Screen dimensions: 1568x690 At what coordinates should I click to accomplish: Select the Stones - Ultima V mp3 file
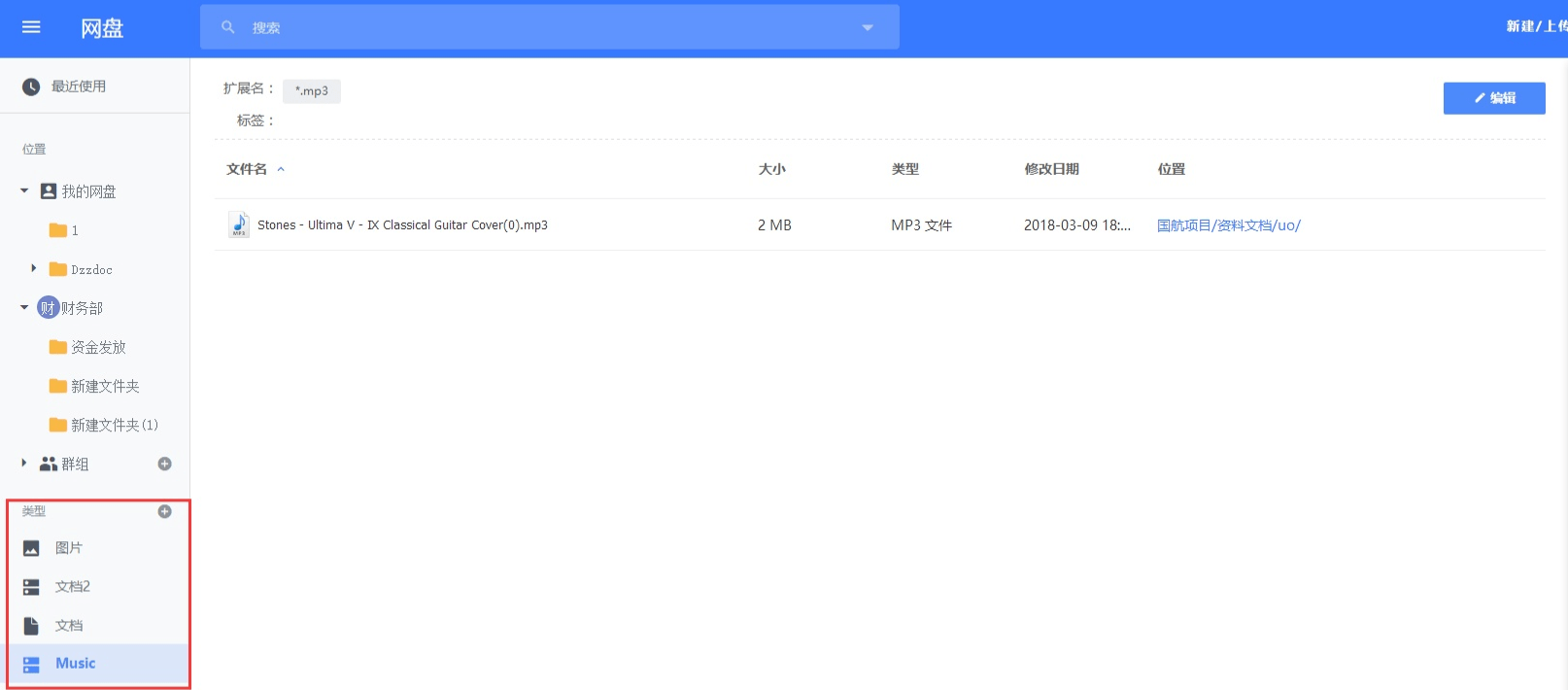402,224
